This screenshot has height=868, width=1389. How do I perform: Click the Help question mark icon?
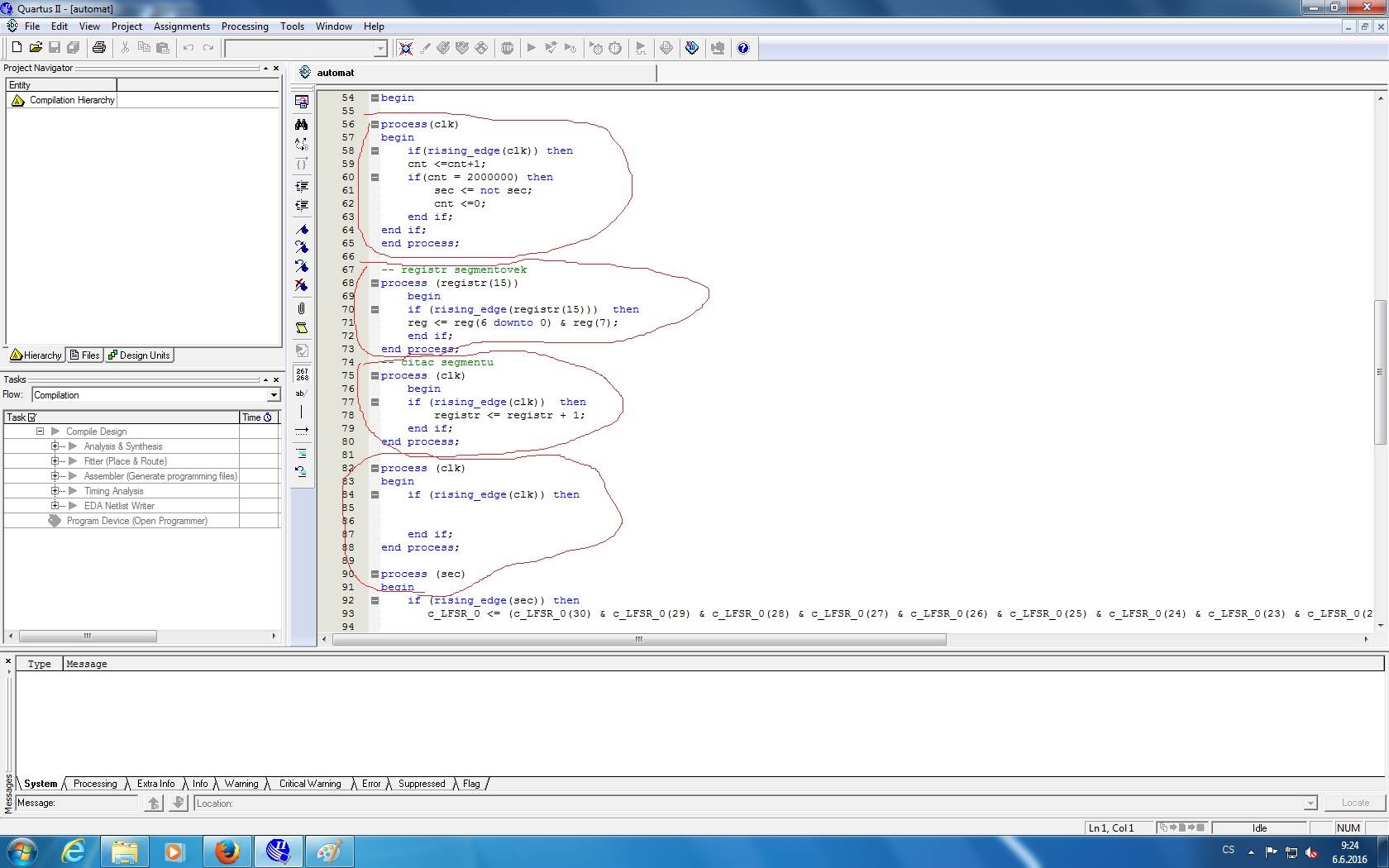click(742, 48)
